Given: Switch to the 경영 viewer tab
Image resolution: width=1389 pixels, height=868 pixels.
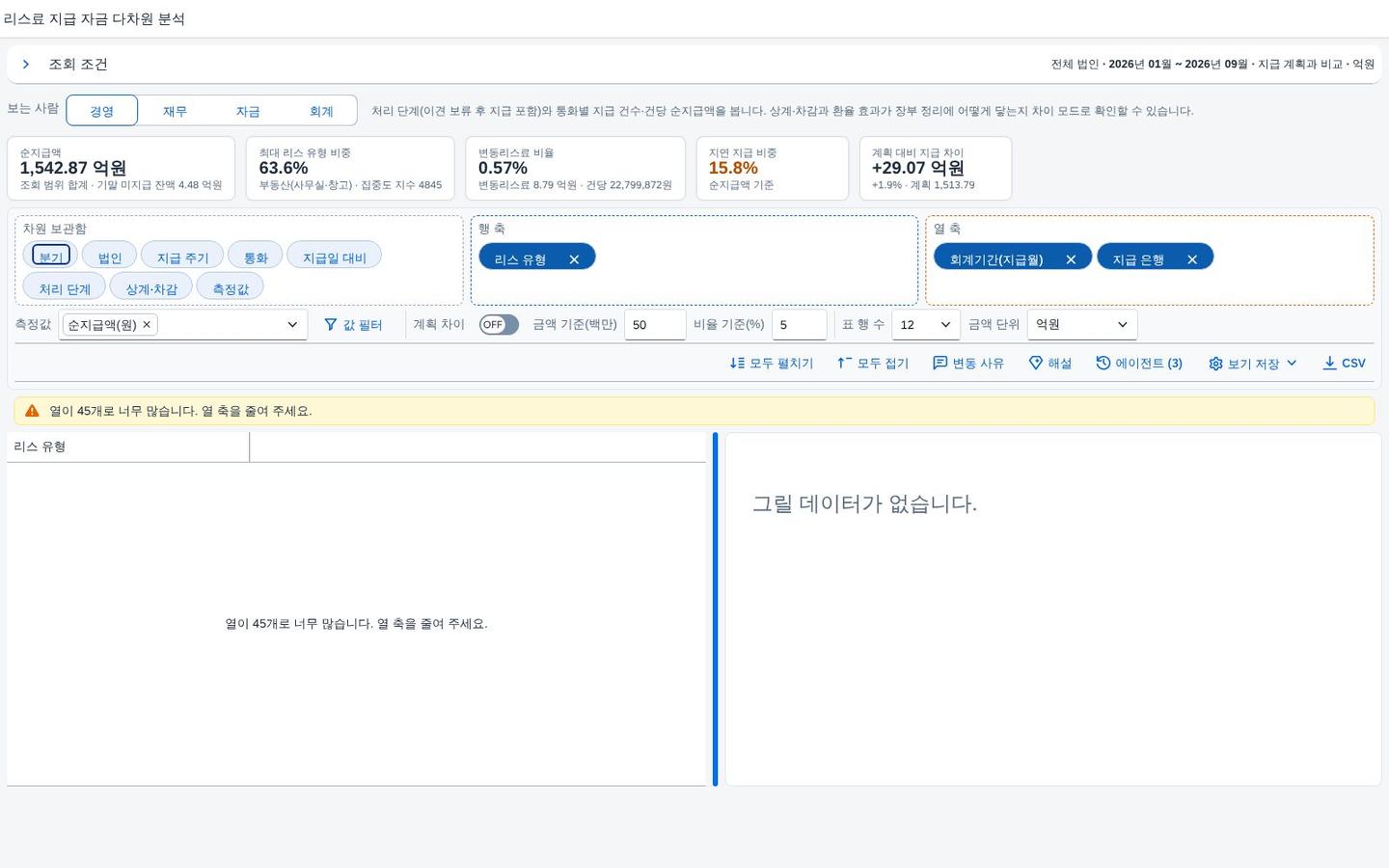Looking at the screenshot, I should coord(101,111).
